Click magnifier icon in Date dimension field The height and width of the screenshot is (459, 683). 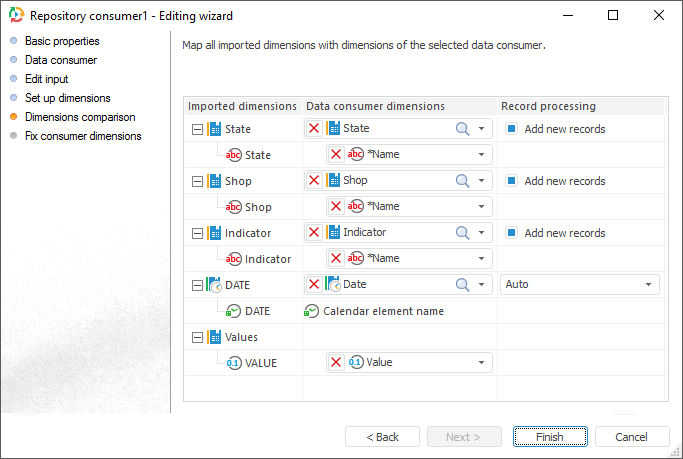462,285
